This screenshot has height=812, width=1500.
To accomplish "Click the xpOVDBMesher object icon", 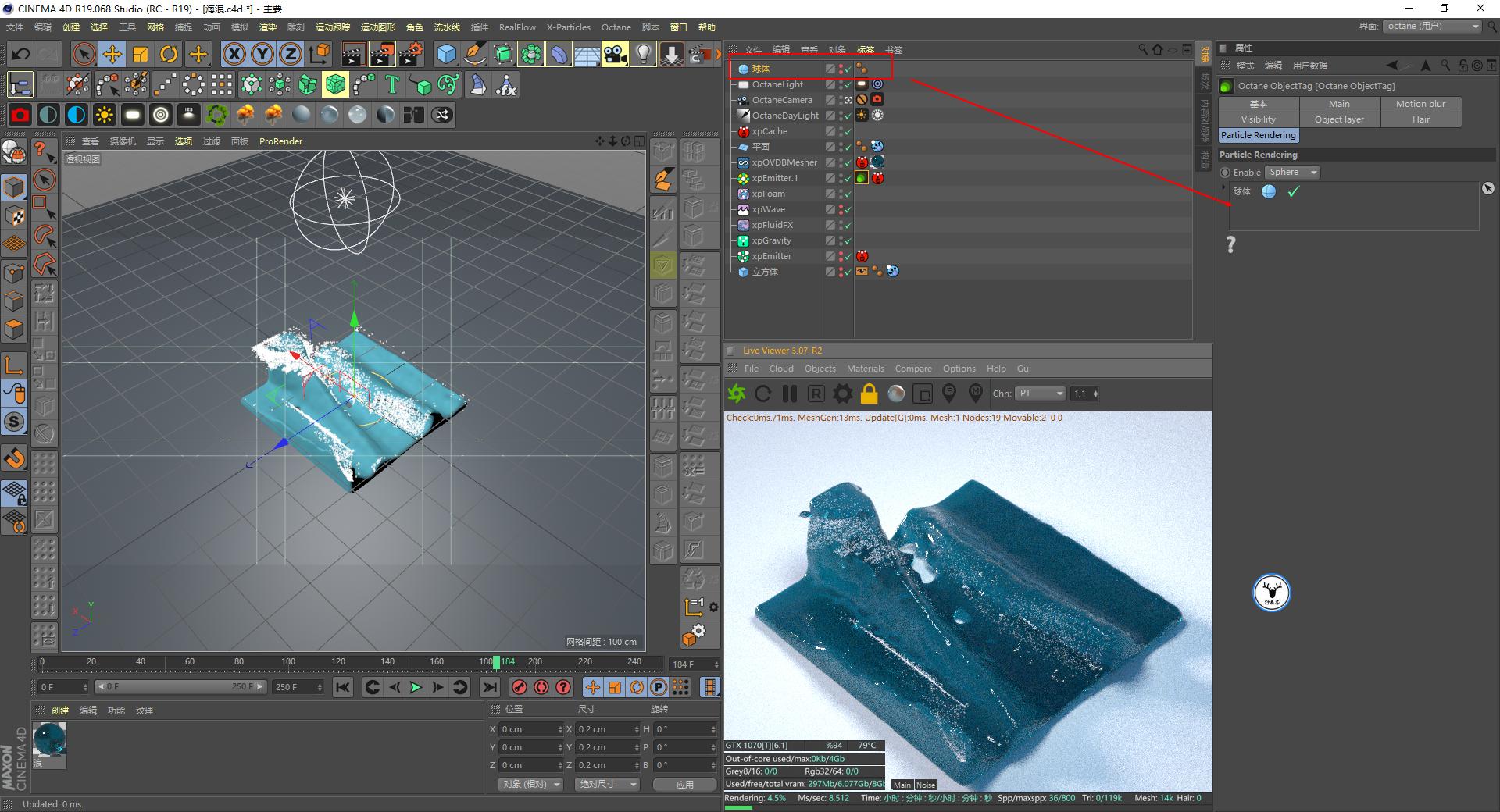I will click(743, 162).
